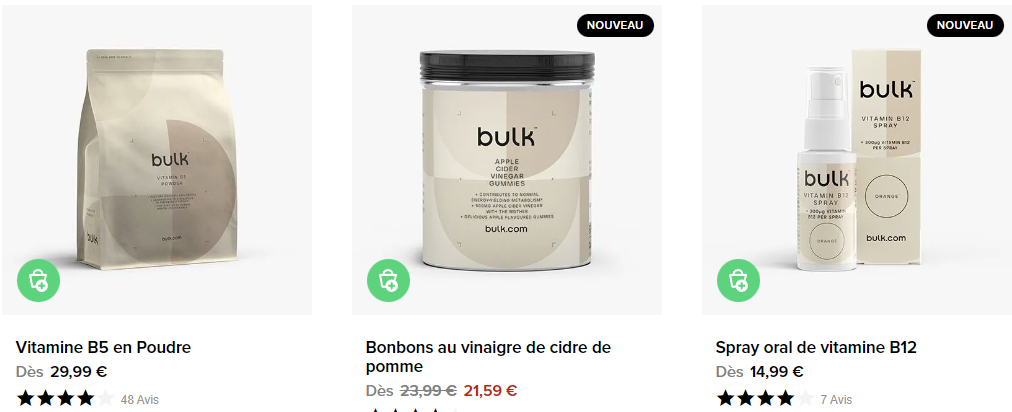This screenshot has height=412, width=1012.
Task: Add vitamin B12 oral spray to basket
Action: 738,280
